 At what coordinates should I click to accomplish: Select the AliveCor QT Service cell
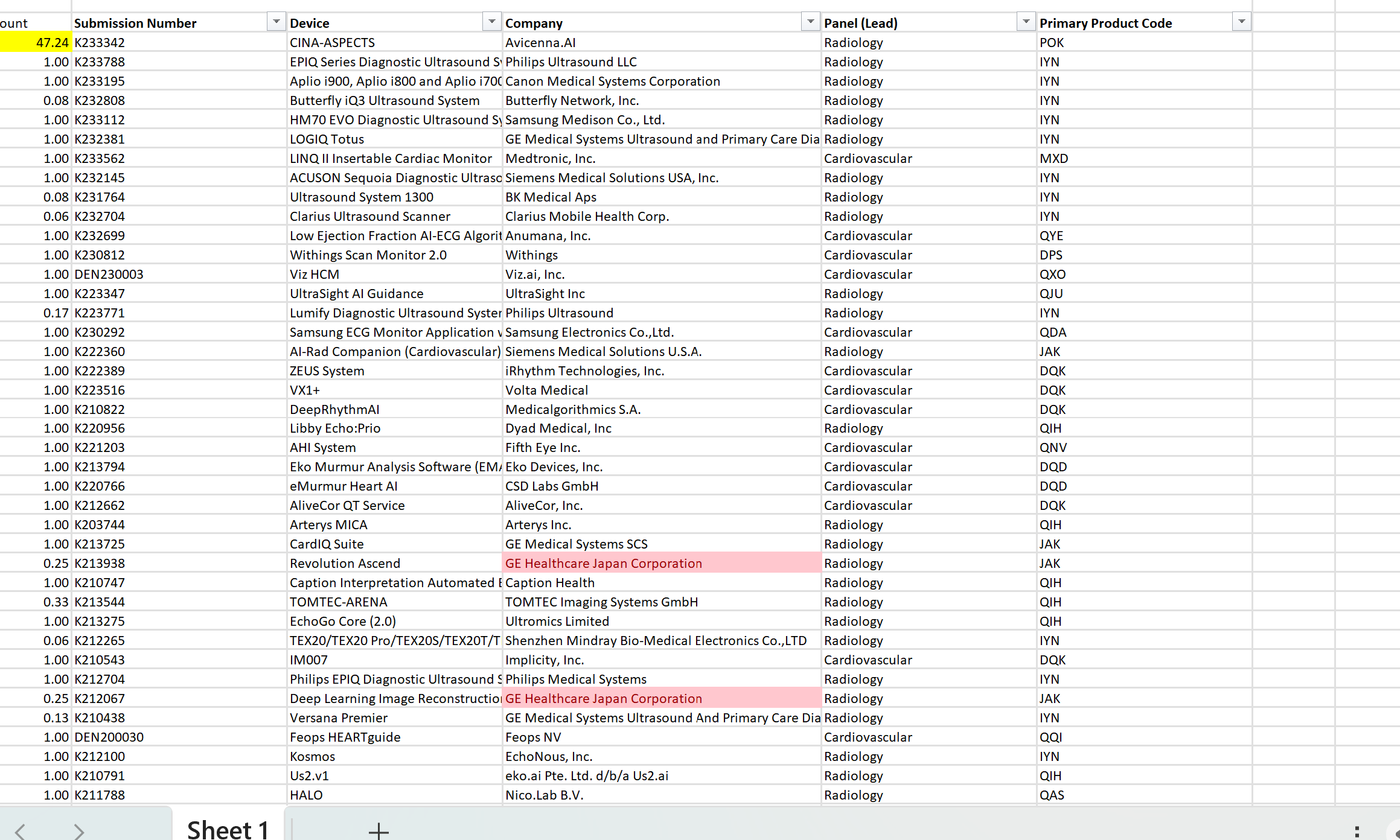click(x=395, y=505)
